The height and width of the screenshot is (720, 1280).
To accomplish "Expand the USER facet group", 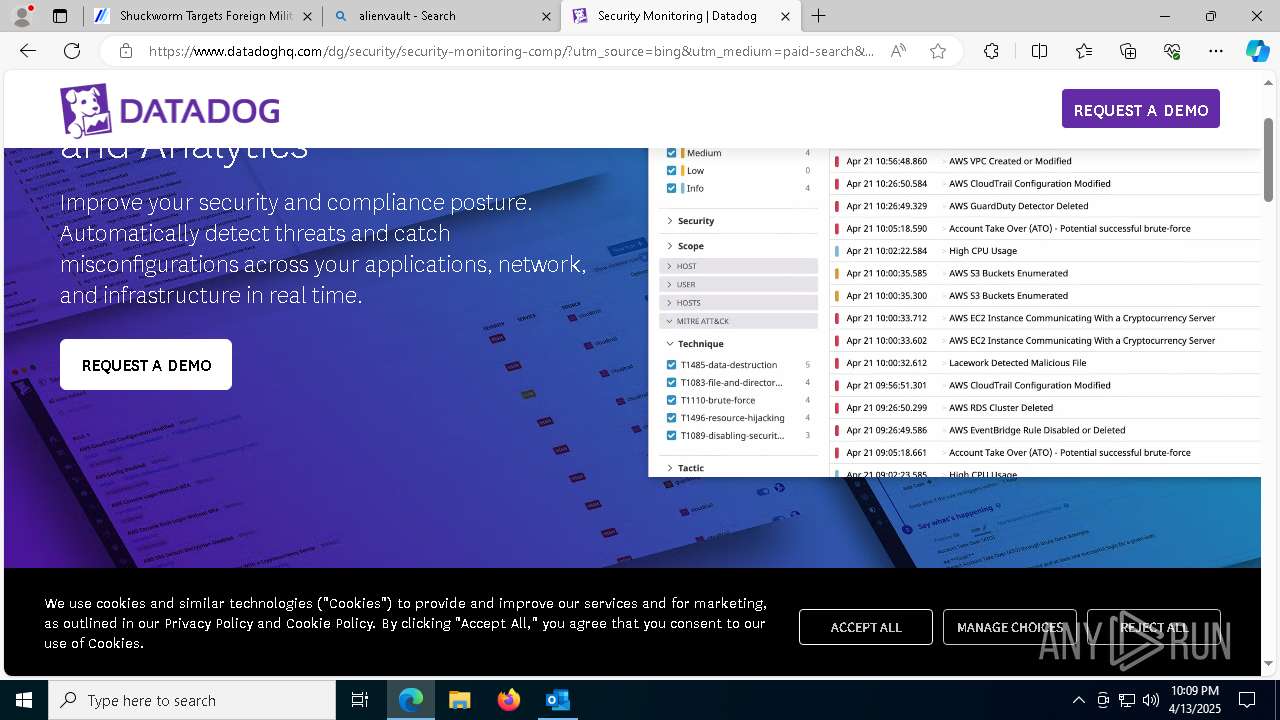I will [x=739, y=284].
